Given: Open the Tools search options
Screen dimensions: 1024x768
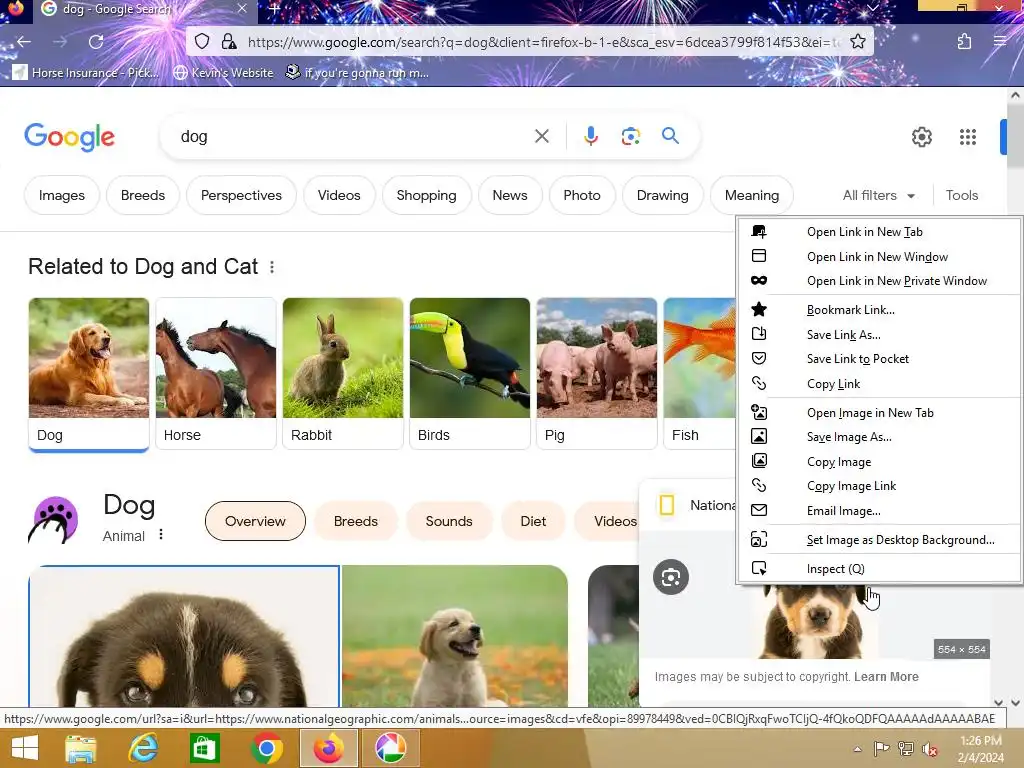Looking at the screenshot, I should click(x=961, y=195).
